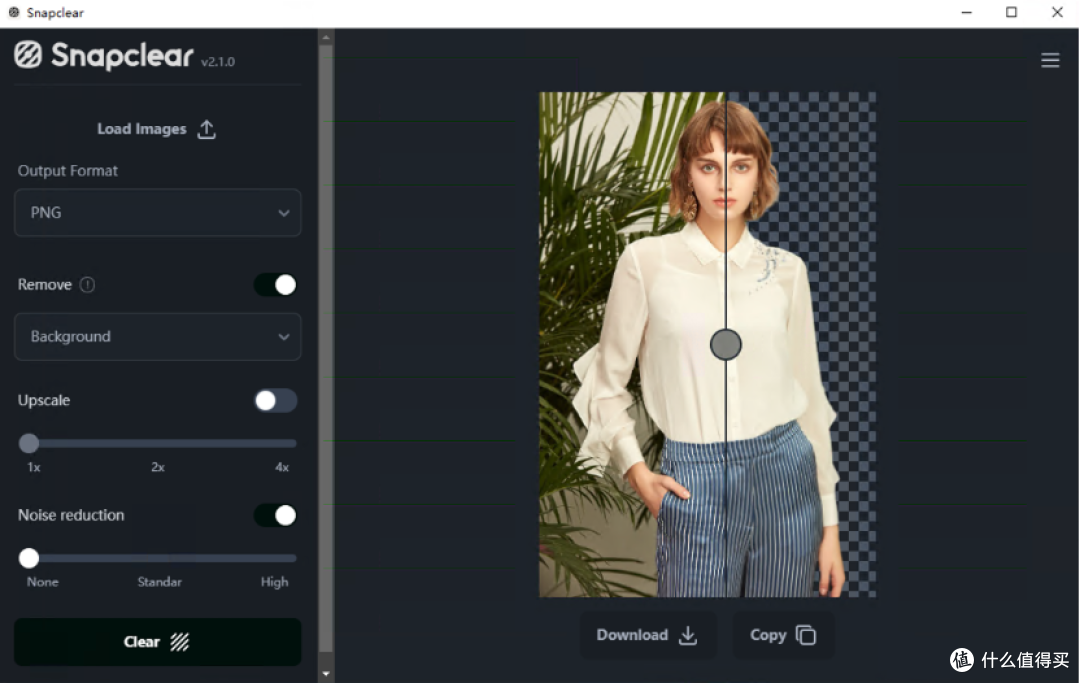Click the v2.1.0 version label
The height and width of the screenshot is (683, 1080).
(218, 62)
